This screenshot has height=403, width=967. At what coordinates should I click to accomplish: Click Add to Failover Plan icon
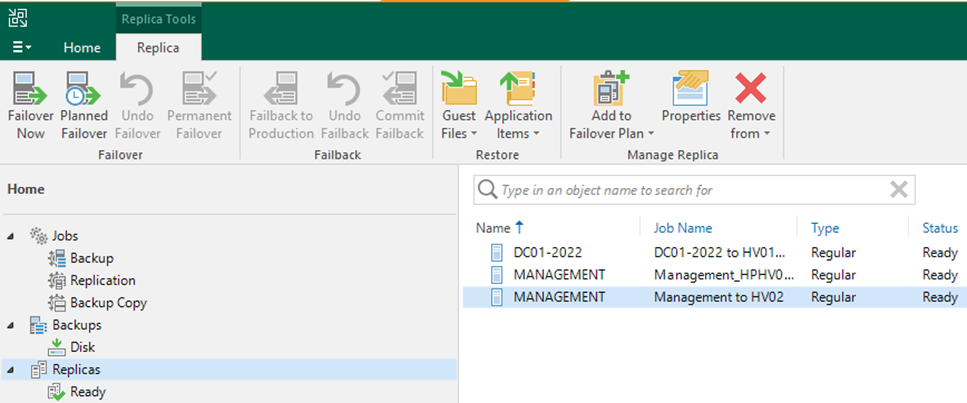point(611,88)
